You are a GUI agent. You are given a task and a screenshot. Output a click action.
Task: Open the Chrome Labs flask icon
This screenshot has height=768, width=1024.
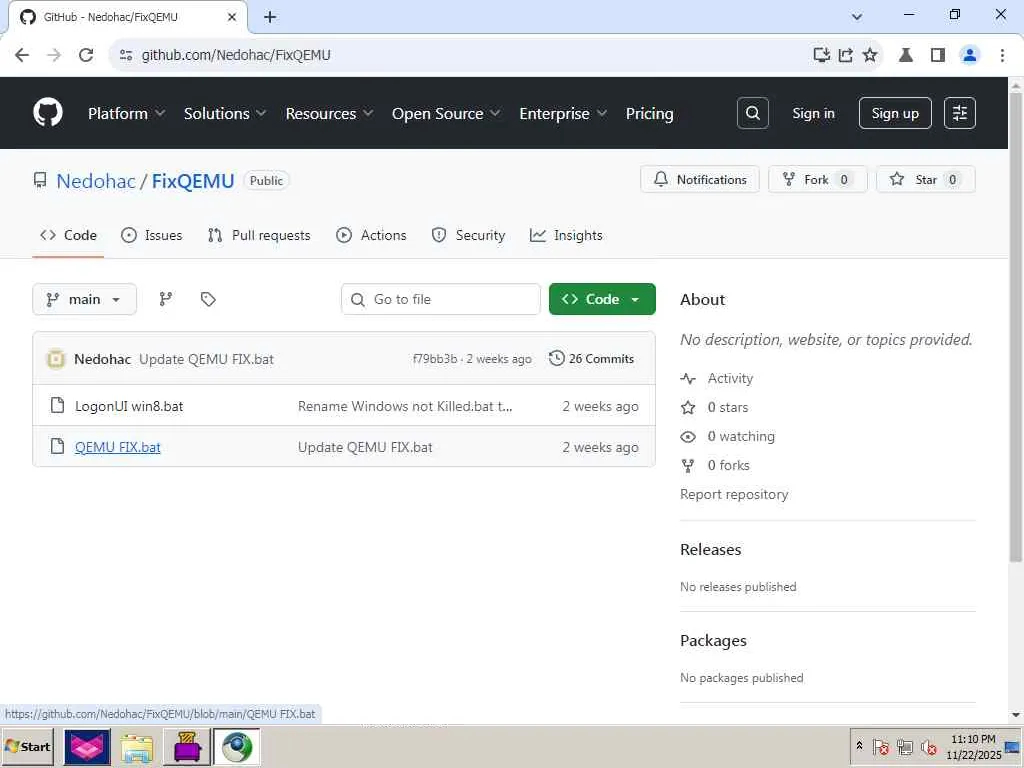coord(905,55)
